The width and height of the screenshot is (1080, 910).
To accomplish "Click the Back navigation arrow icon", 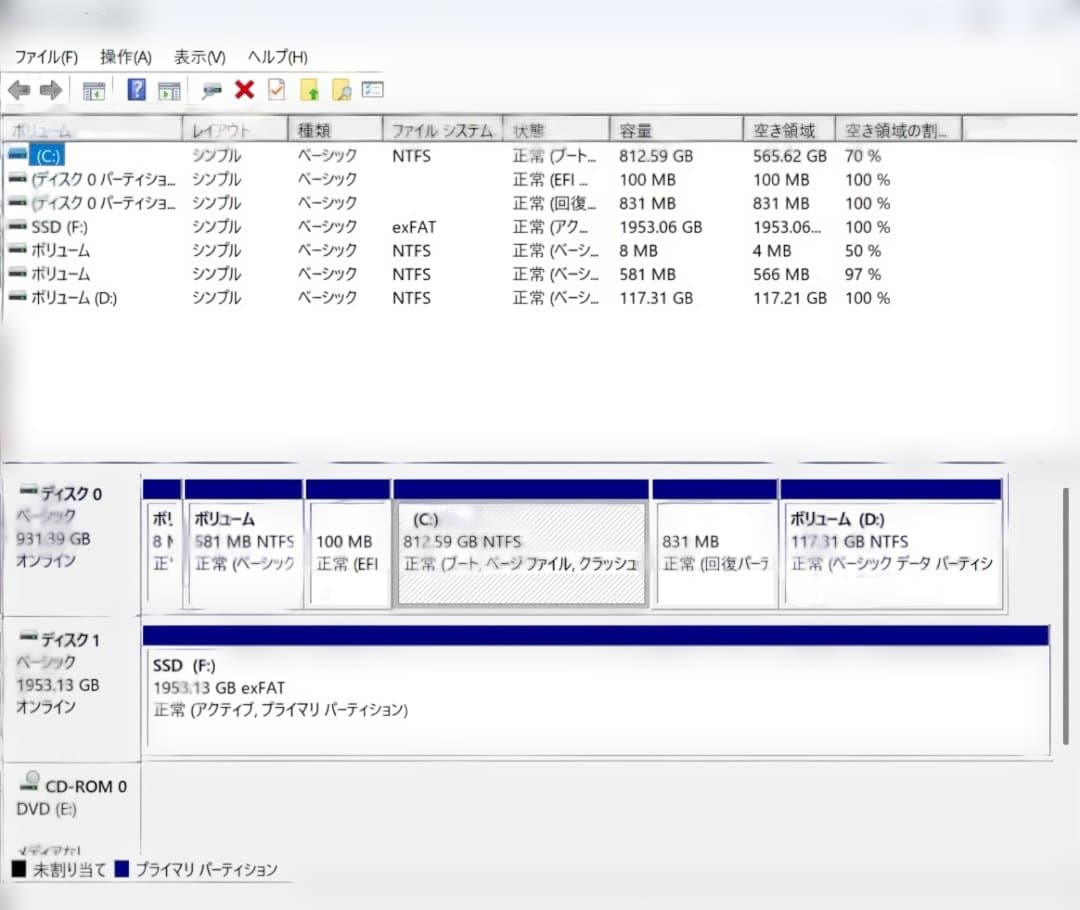I will (x=20, y=89).
